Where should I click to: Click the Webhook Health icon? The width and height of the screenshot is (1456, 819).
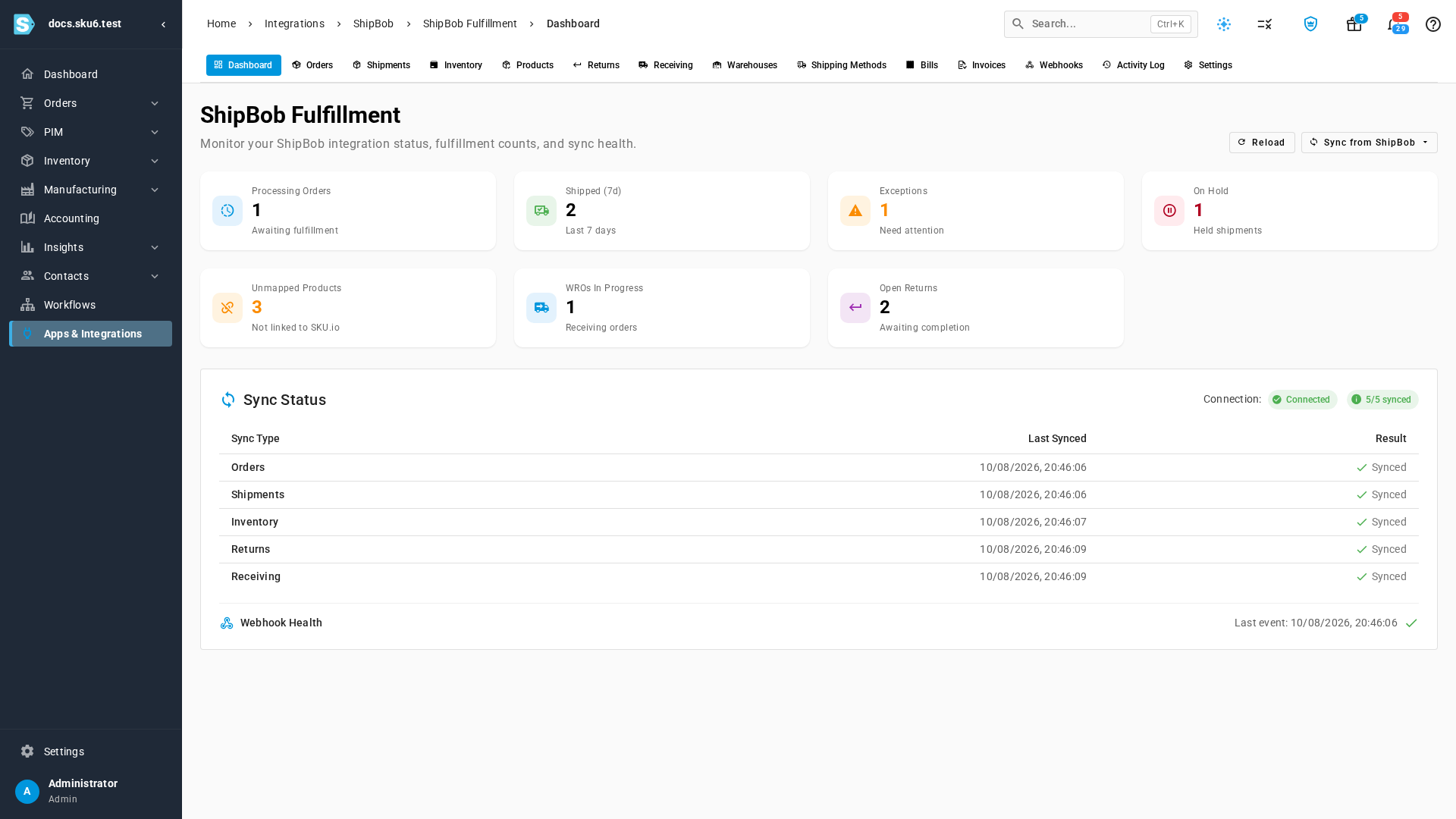227,623
